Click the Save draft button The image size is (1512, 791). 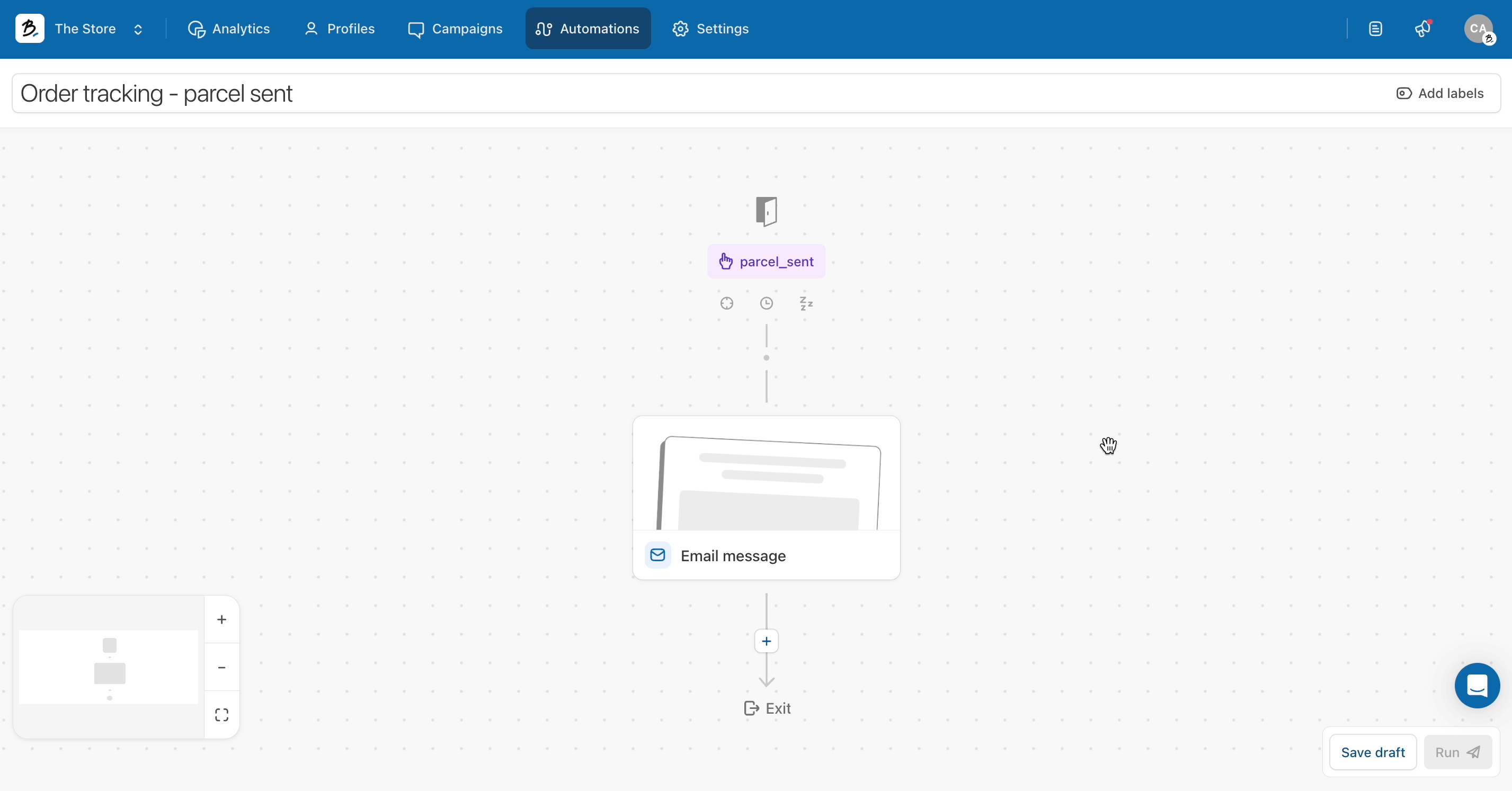point(1372,752)
